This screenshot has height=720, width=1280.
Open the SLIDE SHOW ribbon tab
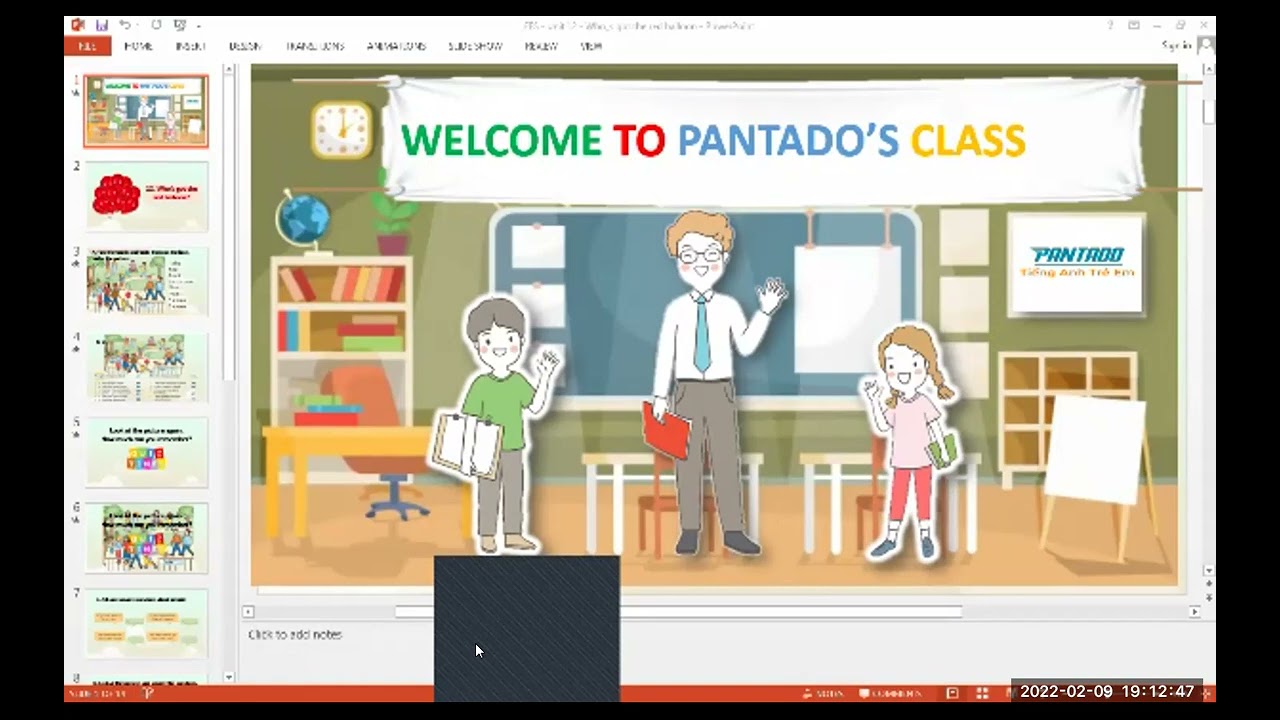(x=475, y=46)
